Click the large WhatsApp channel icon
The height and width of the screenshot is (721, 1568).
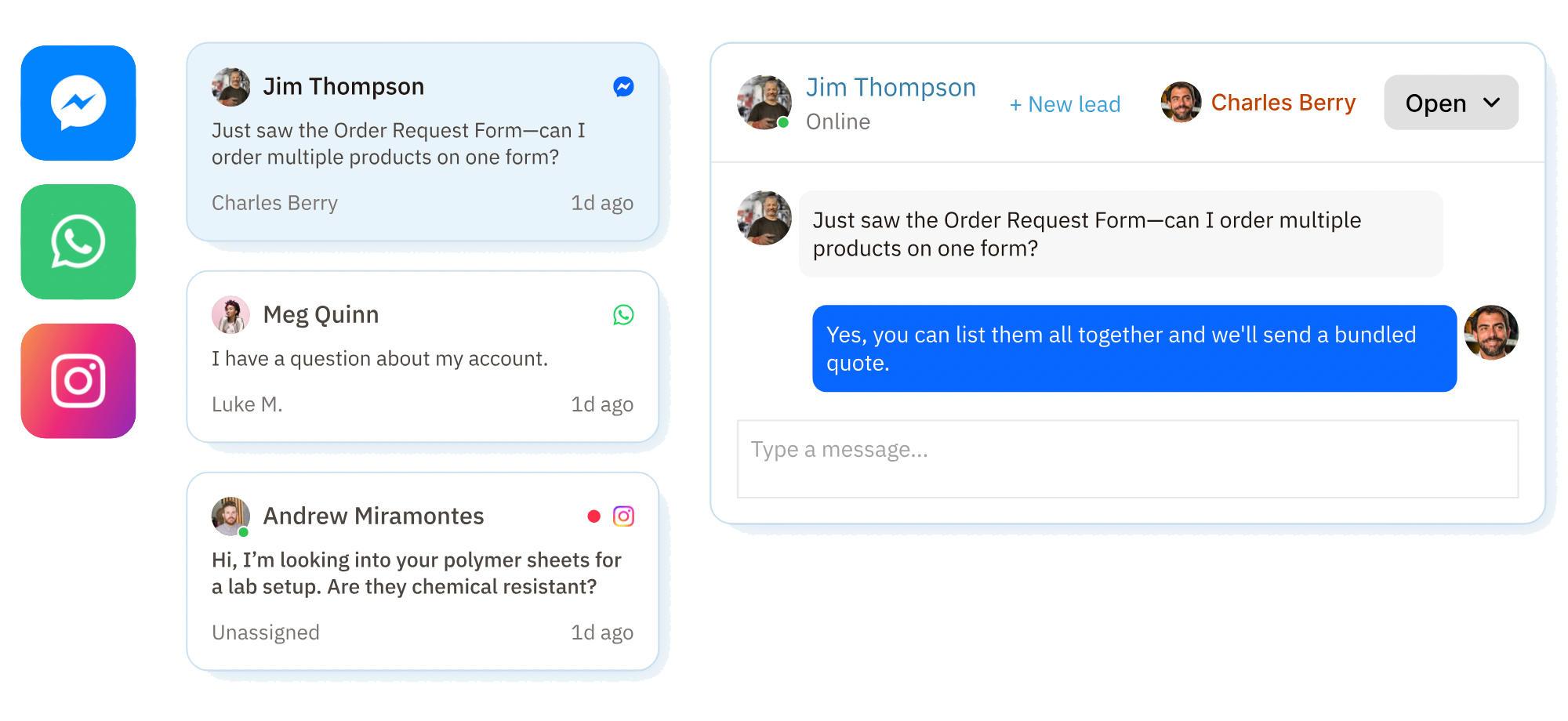78,242
